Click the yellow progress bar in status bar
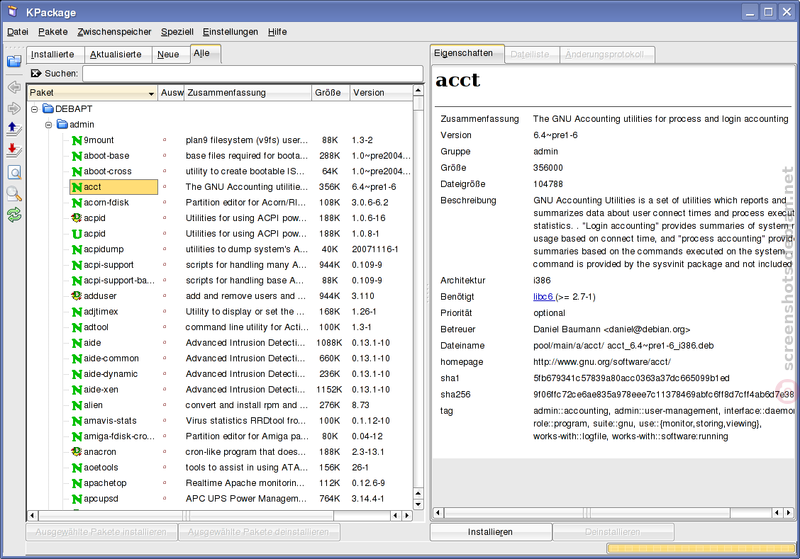The height and width of the screenshot is (559, 800). tap(701, 548)
